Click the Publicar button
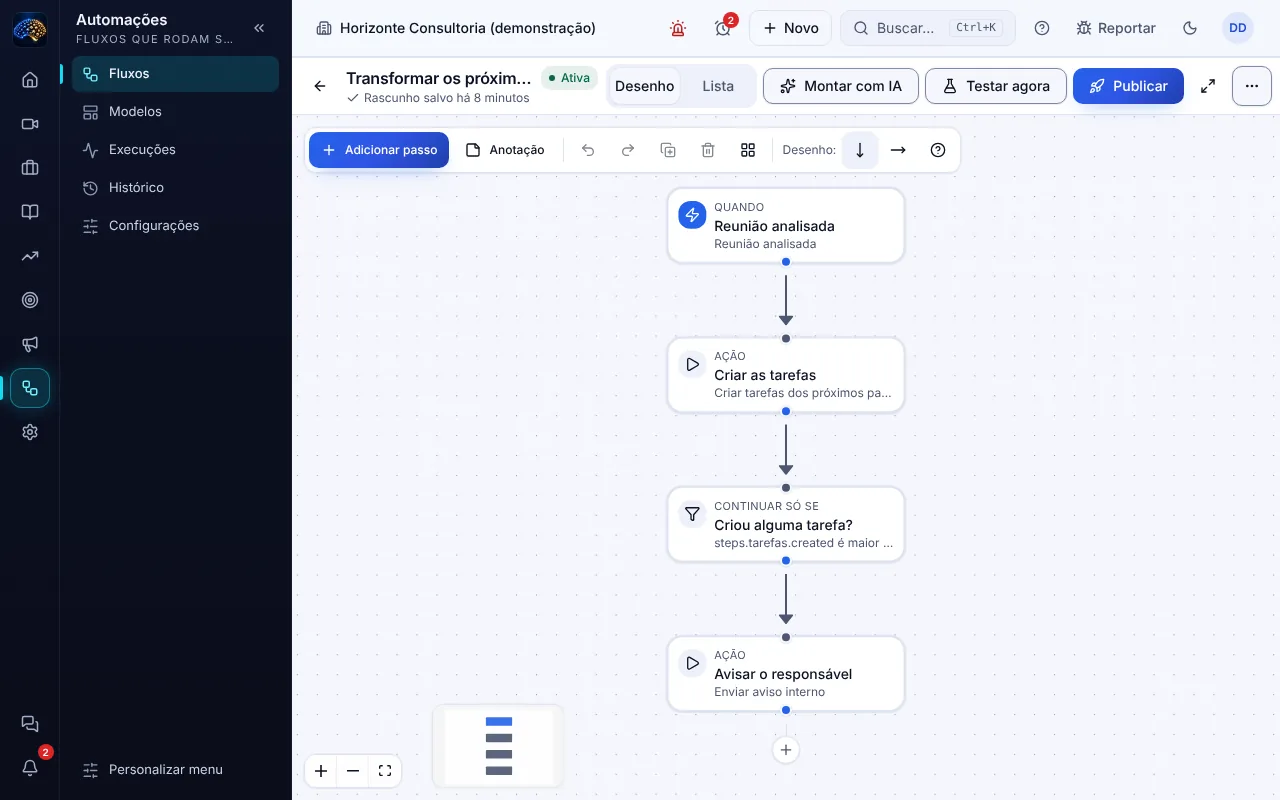The height and width of the screenshot is (800, 1280). 1128,86
